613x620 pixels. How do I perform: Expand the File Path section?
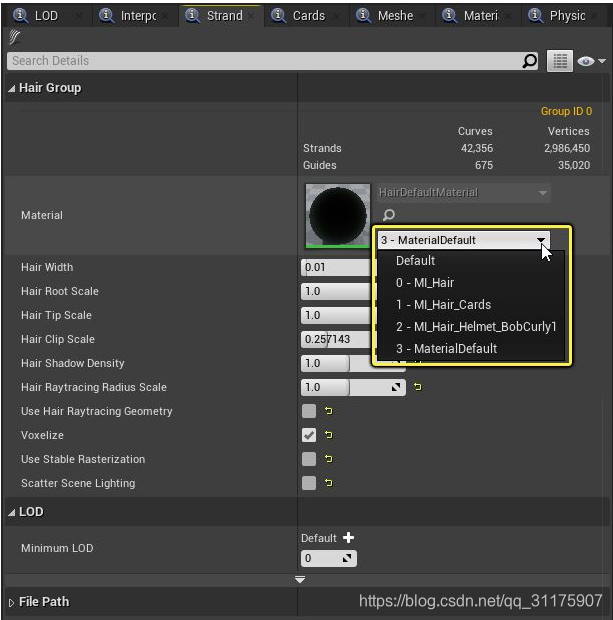pos(11,603)
